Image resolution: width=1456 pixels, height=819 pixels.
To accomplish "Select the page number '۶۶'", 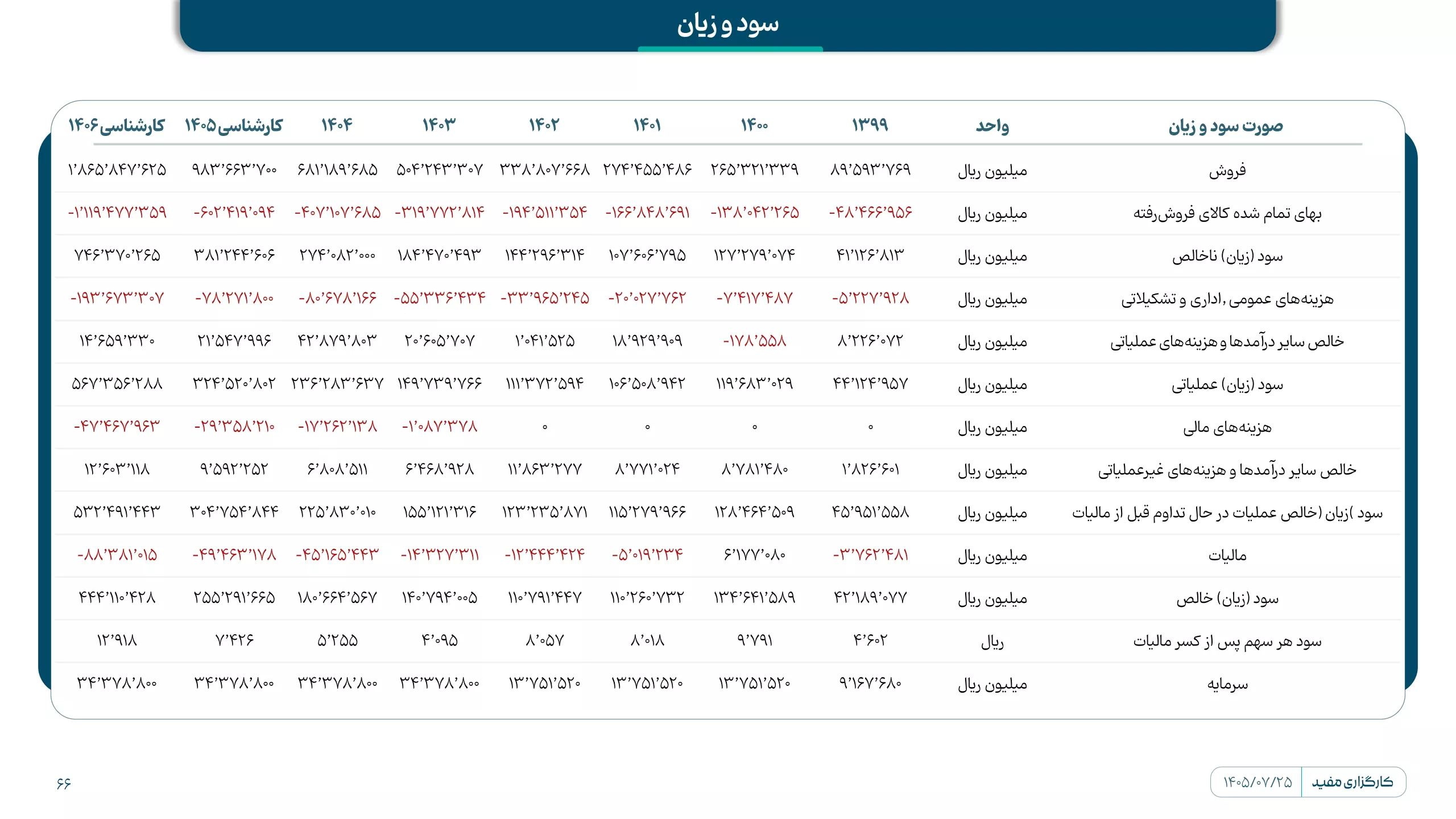I will pos(63,784).
